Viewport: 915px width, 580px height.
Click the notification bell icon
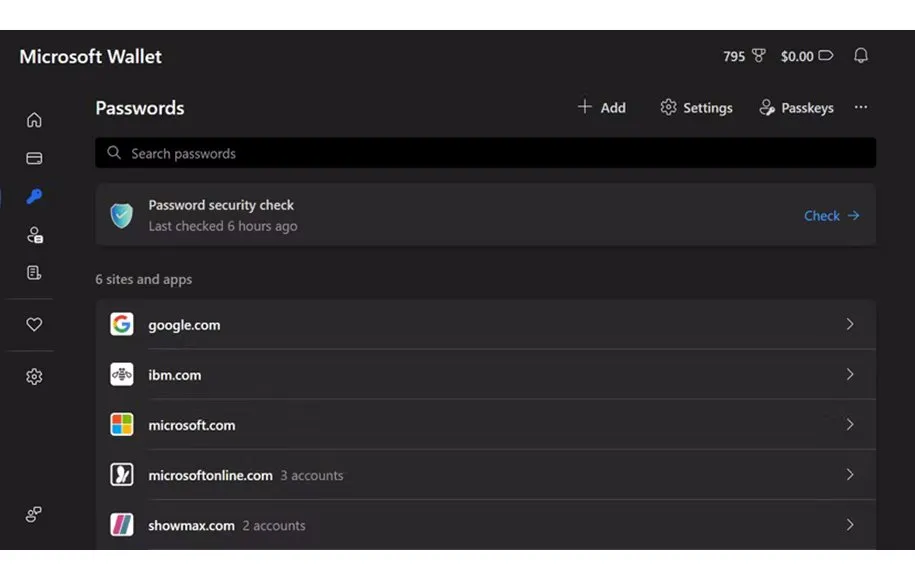(x=860, y=56)
